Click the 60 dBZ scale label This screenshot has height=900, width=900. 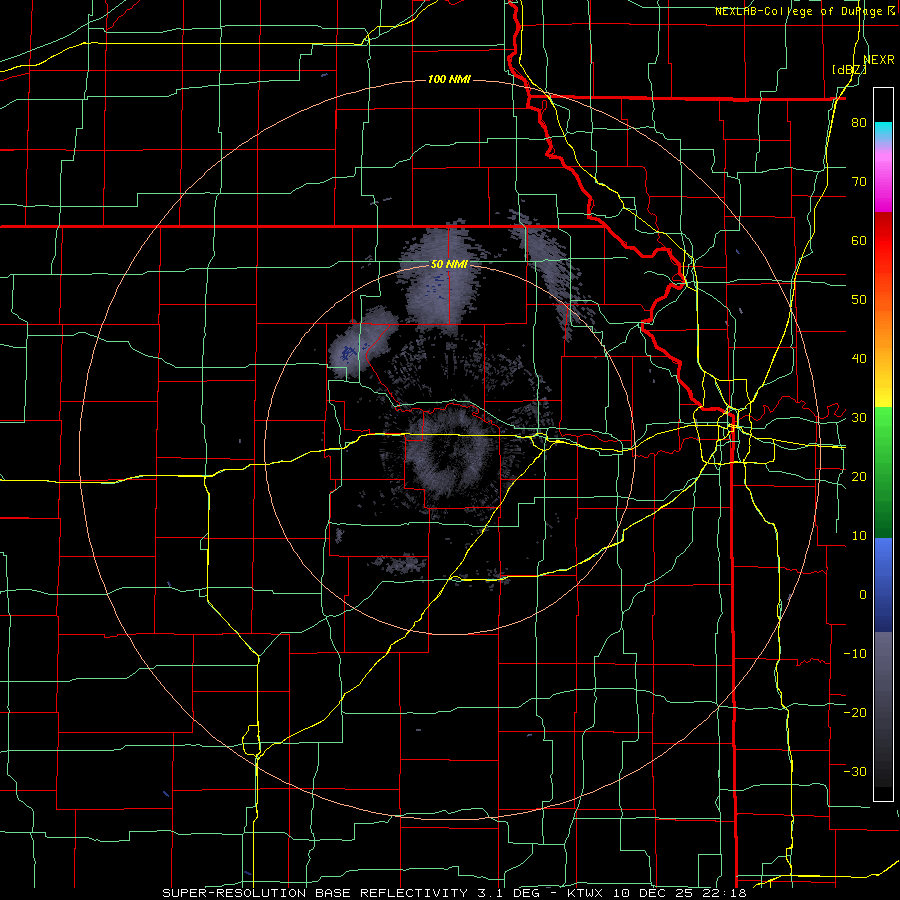pyautogui.click(x=859, y=240)
